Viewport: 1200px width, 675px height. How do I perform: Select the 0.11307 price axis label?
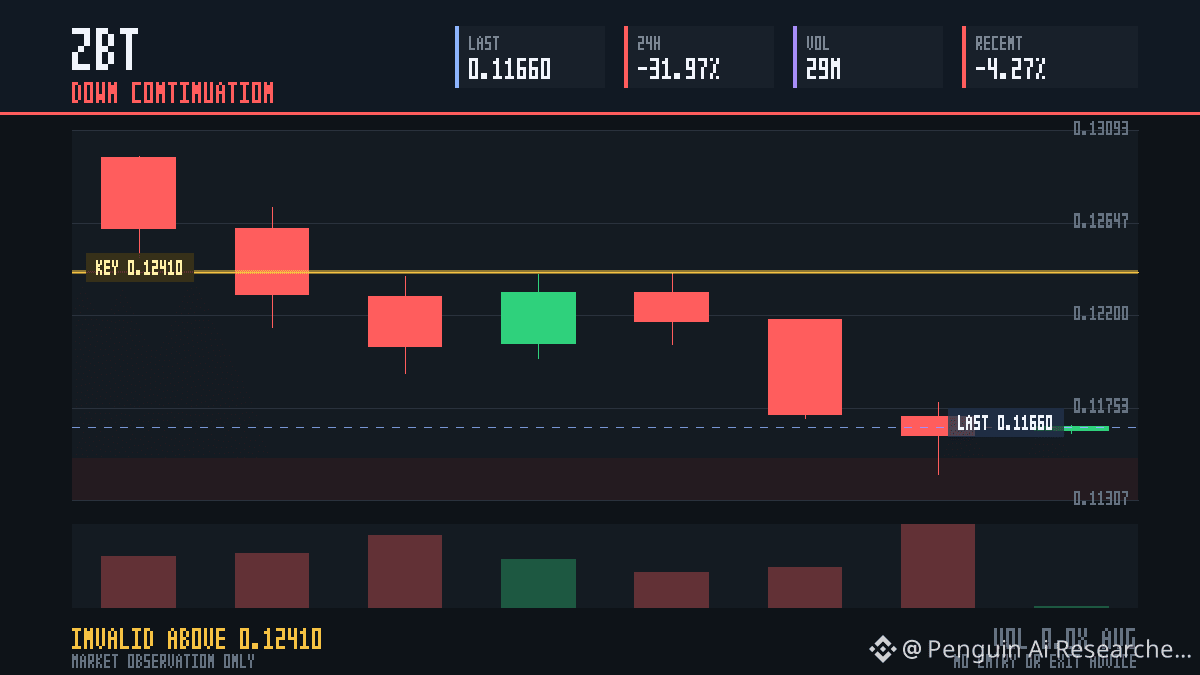1100,498
